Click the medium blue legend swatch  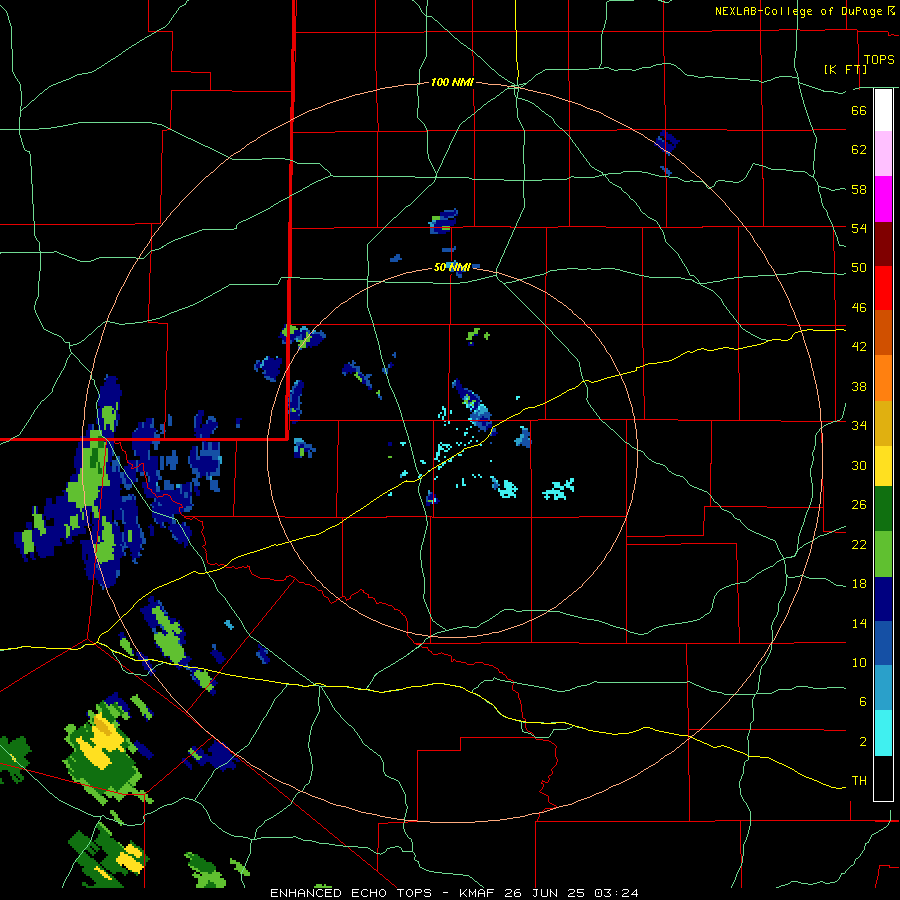[x=883, y=643]
